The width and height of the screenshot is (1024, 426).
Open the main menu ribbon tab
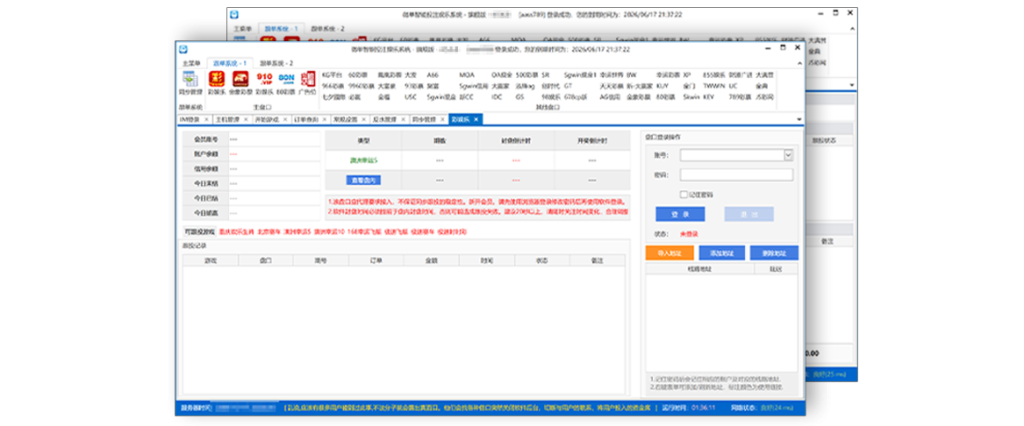click(x=192, y=63)
